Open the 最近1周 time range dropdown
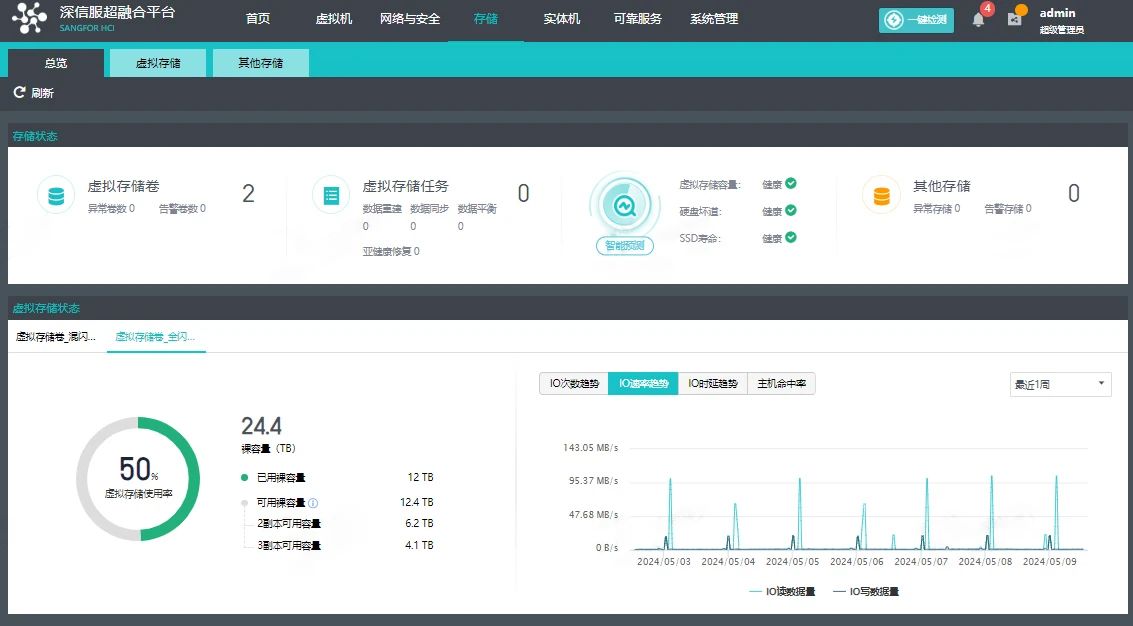Image resolution: width=1133 pixels, height=626 pixels. (1060, 384)
